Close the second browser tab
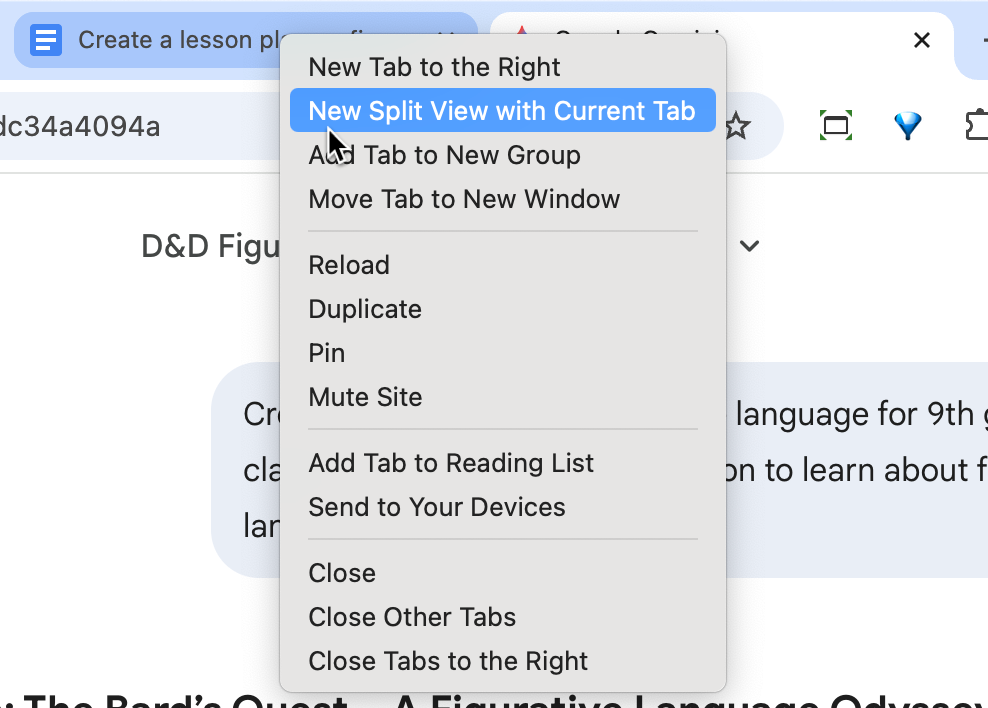Screen dimensions: 988x708 point(922,40)
